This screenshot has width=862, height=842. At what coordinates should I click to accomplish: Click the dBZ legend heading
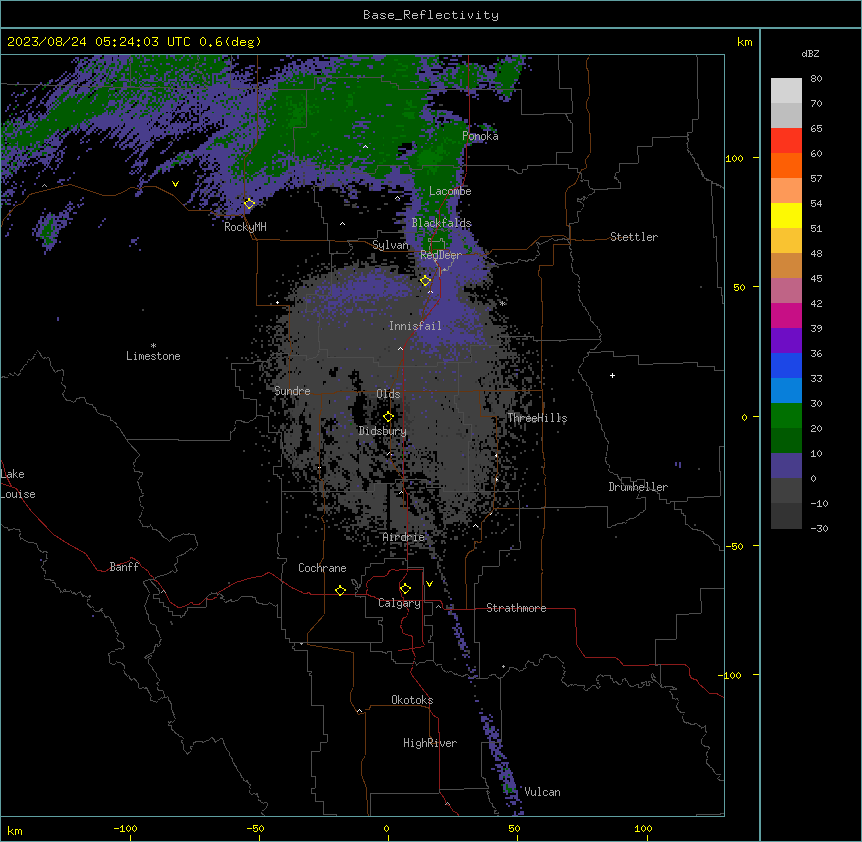click(x=810, y=53)
